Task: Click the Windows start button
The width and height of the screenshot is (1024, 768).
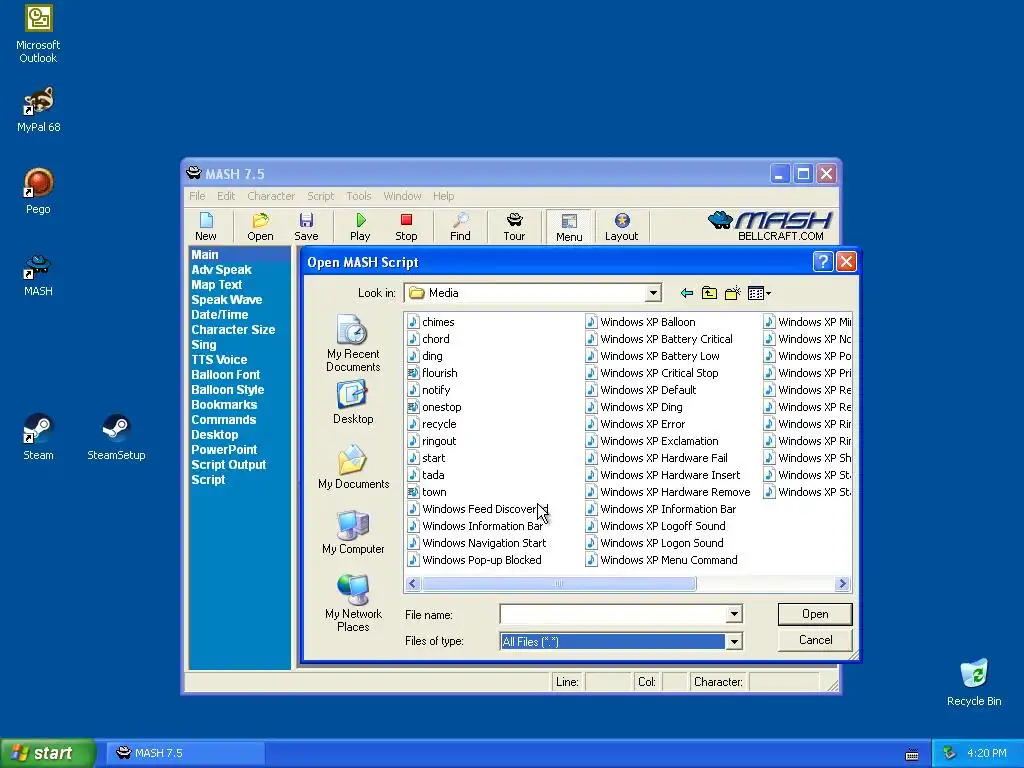Action: [x=47, y=753]
